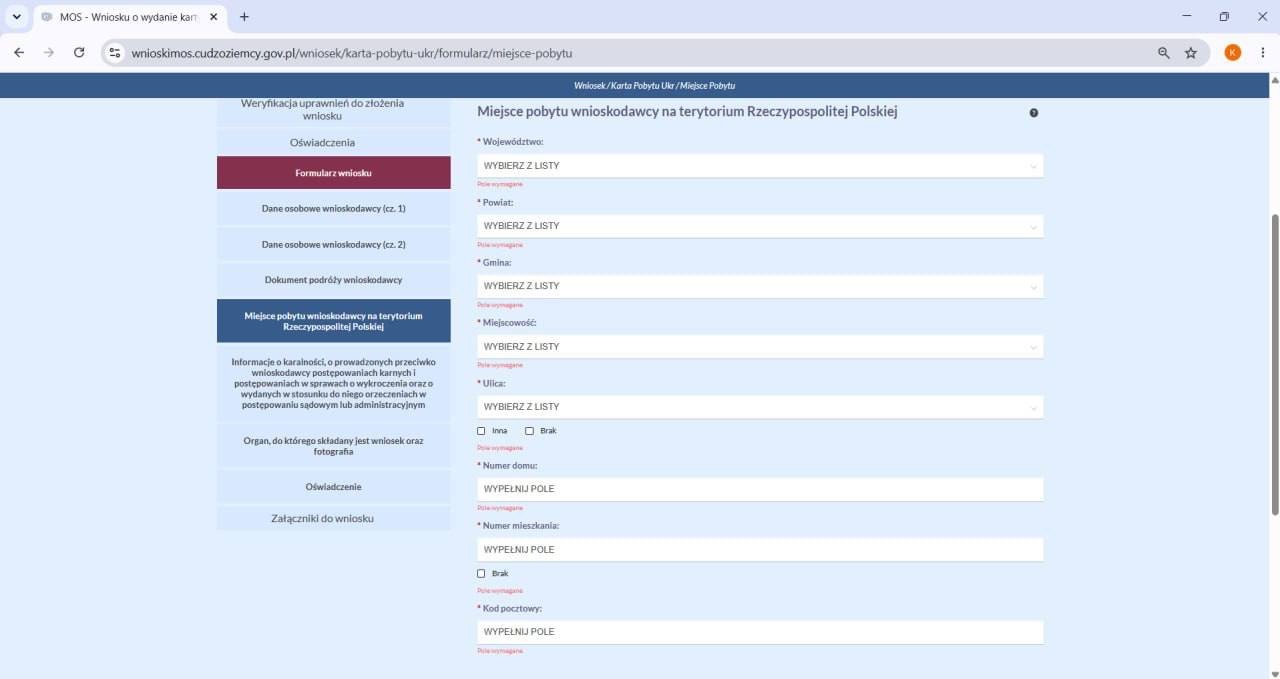The width and height of the screenshot is (1280, 679).
Task: Click the help question mark icon
Action: [x=1034, y=113]
